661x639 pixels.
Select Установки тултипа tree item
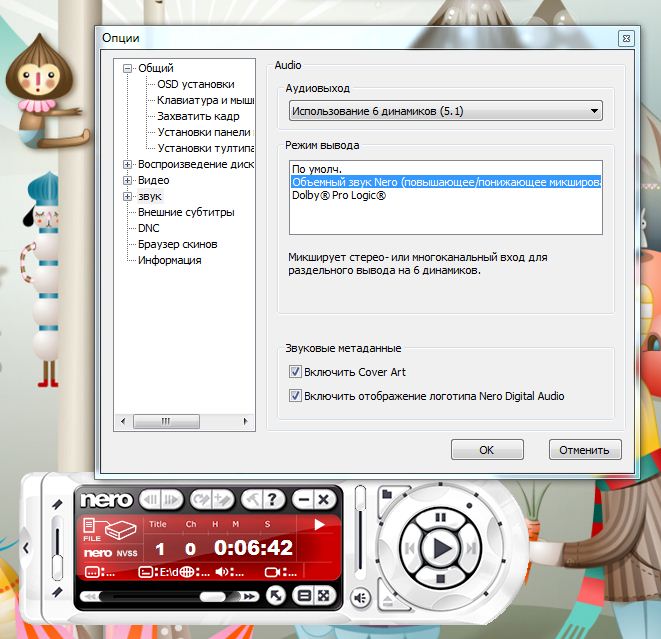[205, 148]
